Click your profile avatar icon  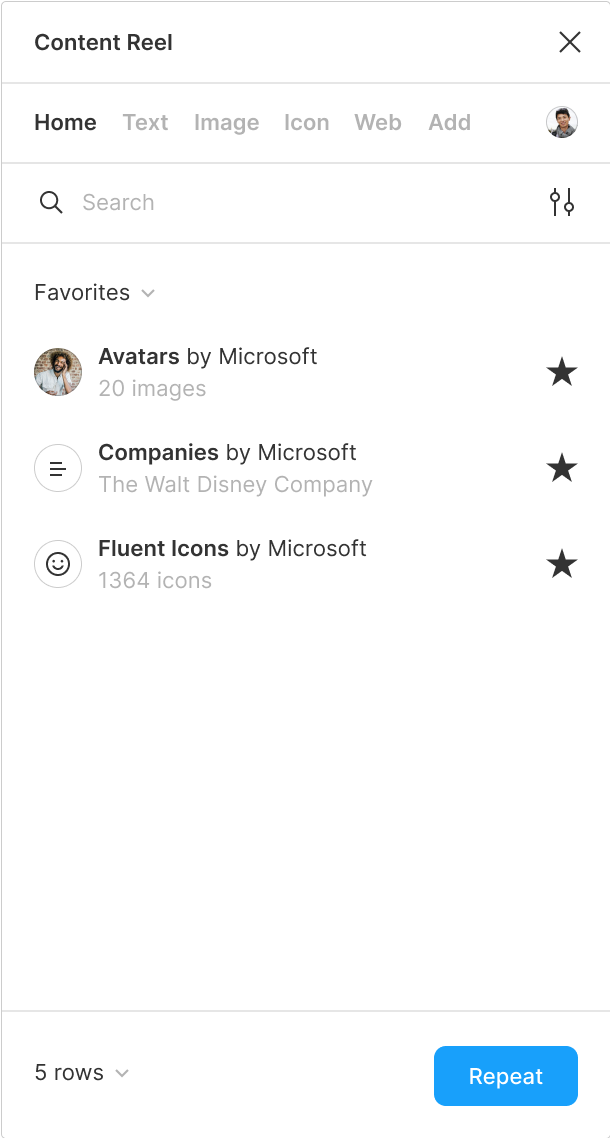(x=561, y=122)
